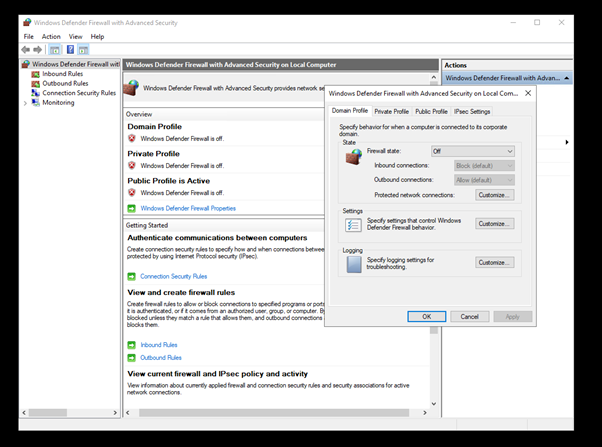The height and width of the screenshot is (447, 602).
Task: Click the firewall icon in the overview banner
Action: click(131, 88)
